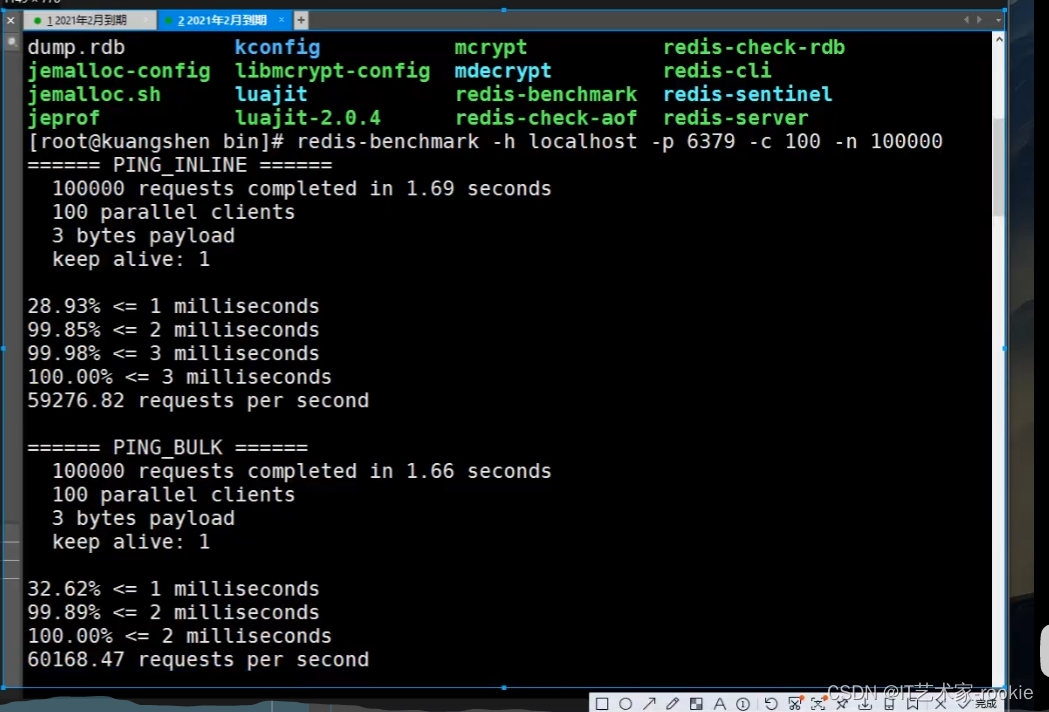Click '60168.47 requests per second' line

[198, 660]
